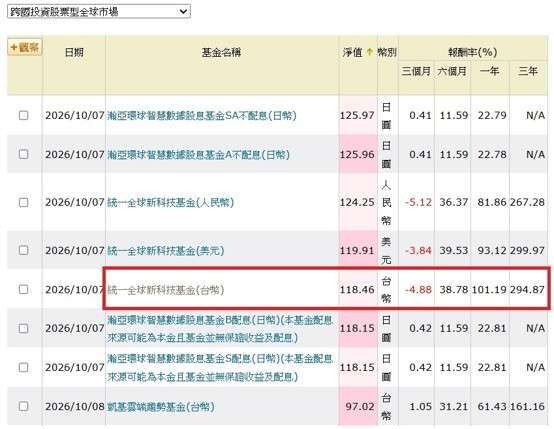Select the checkbox for 統一全球新科技基金(人民幣)
Image resolution: width=554 pixels, height=429 pixels.
(24, 202)
